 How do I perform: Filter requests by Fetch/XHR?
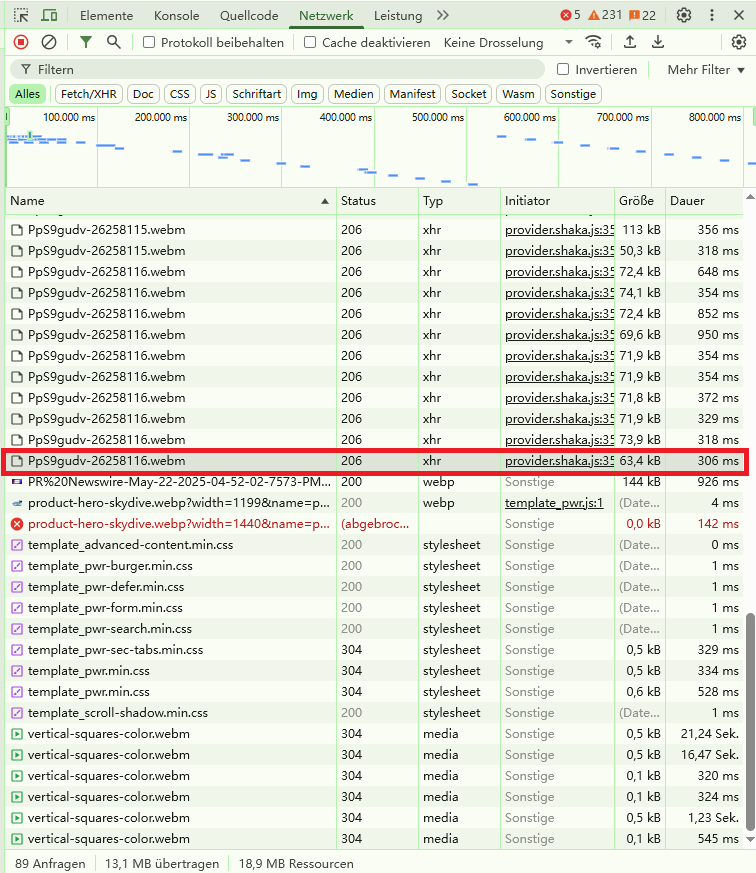90,94
